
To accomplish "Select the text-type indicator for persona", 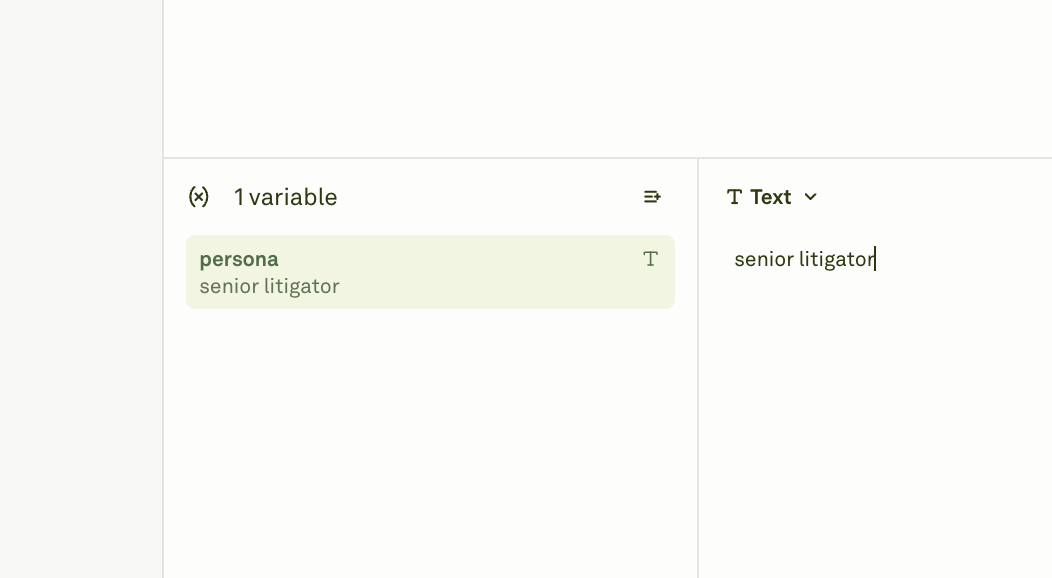I will [651, 258].
